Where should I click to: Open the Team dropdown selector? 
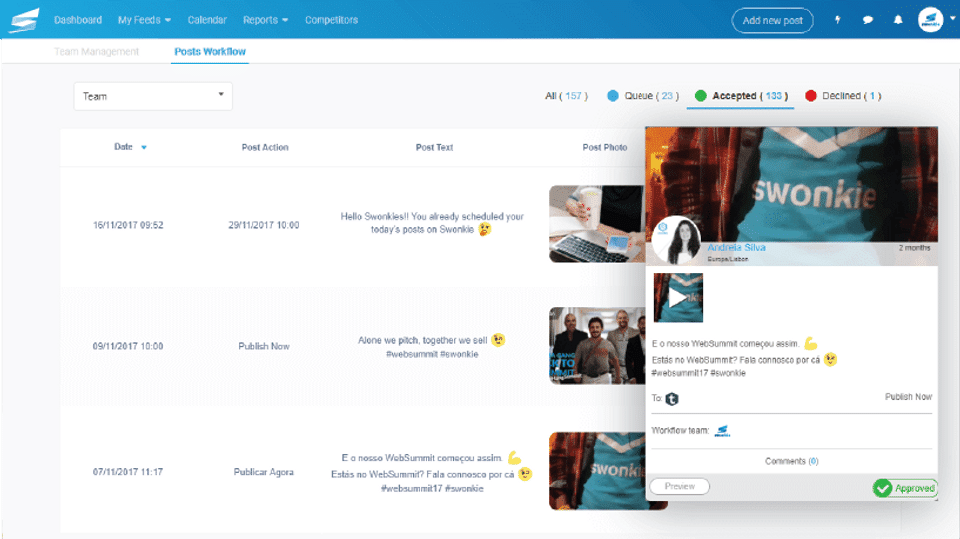click(x=153, y=96)
